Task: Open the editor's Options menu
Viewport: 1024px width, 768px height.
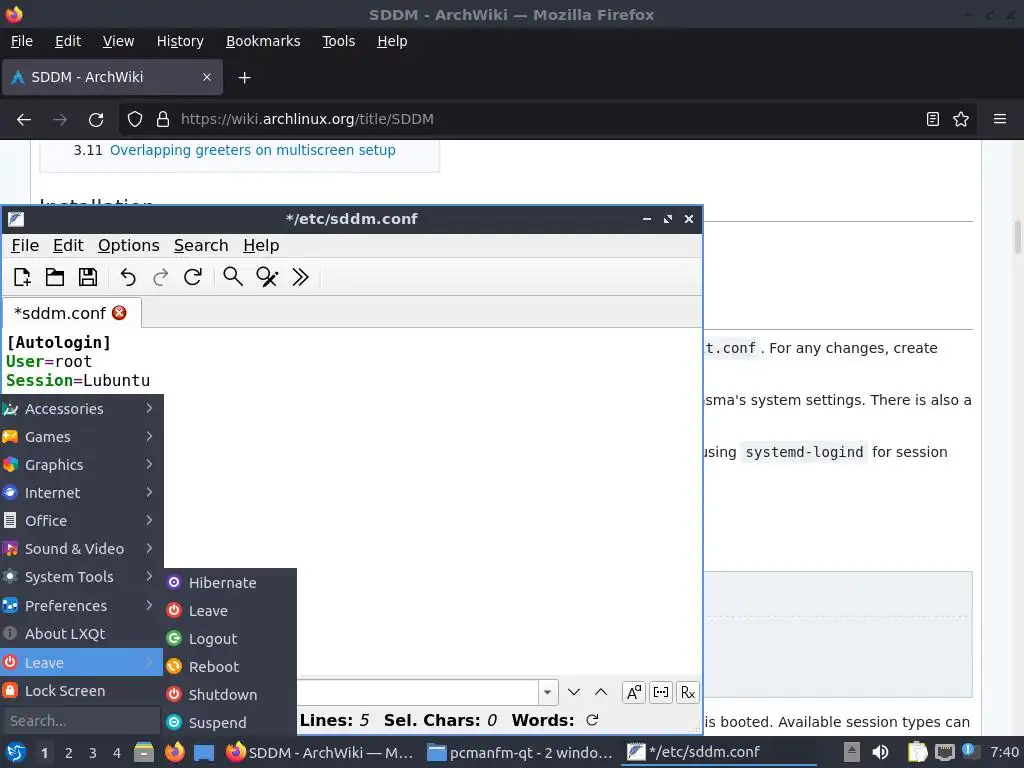Action: click(129, 246)
